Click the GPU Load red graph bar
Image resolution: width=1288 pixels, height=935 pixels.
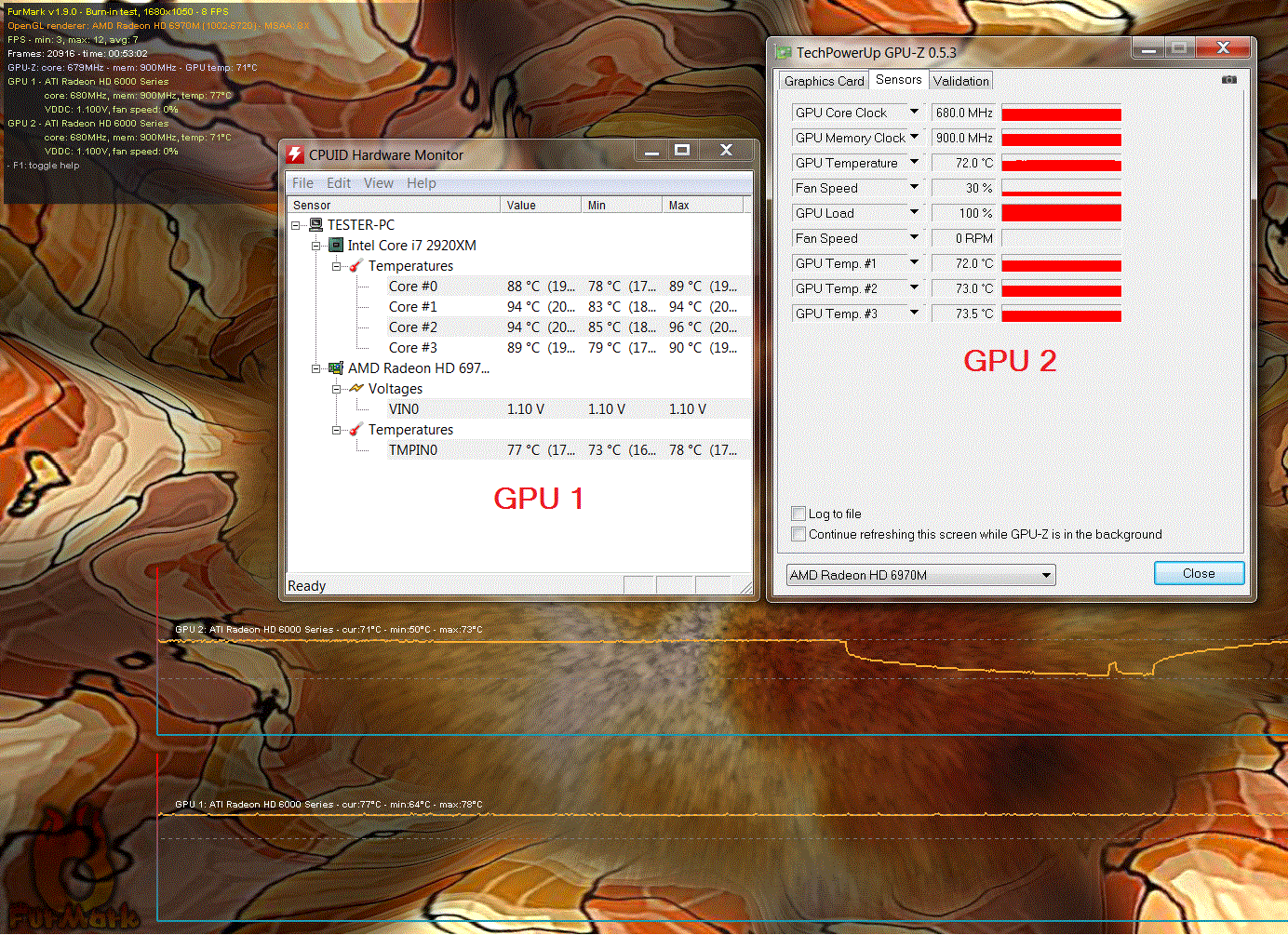[1061, 213]
